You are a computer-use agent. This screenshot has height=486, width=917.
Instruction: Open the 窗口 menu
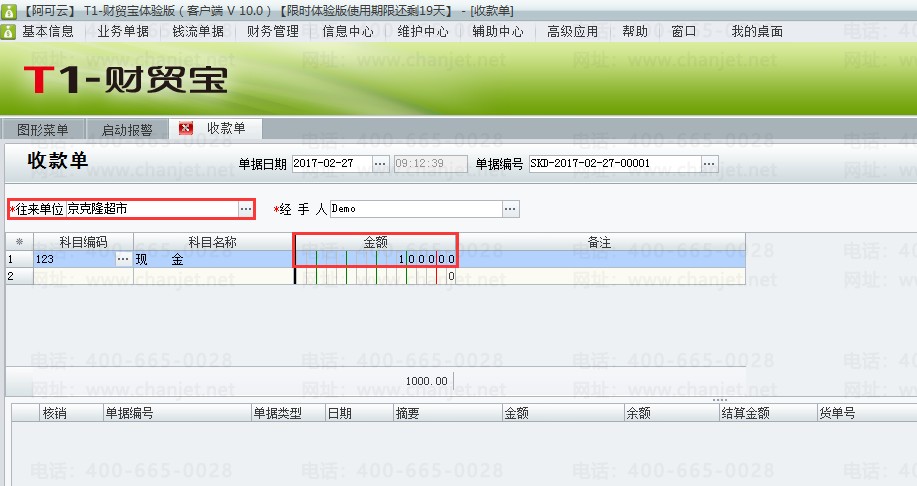[x=684, y=32]
